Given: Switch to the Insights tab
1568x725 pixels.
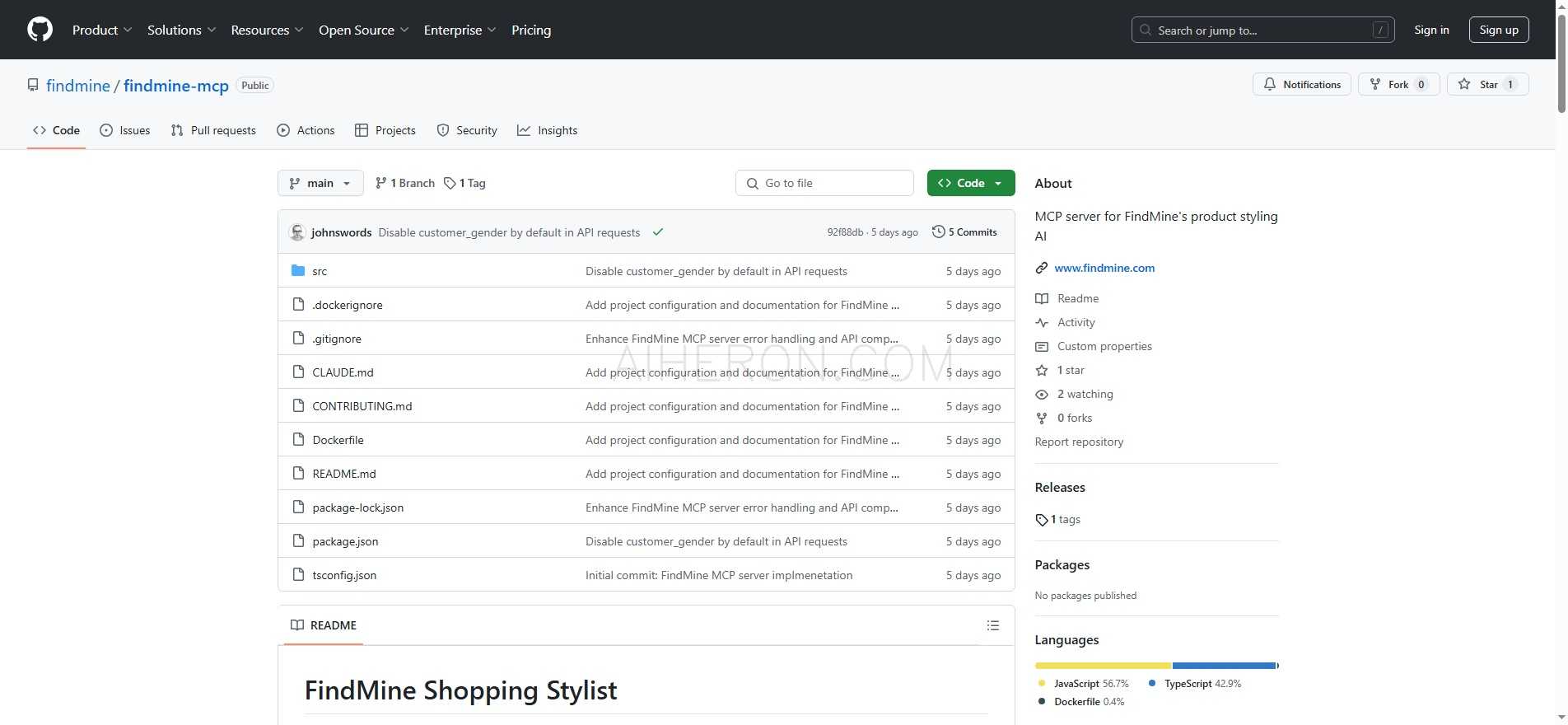Looking at the screenshot, I should click(x=547, y=130).
